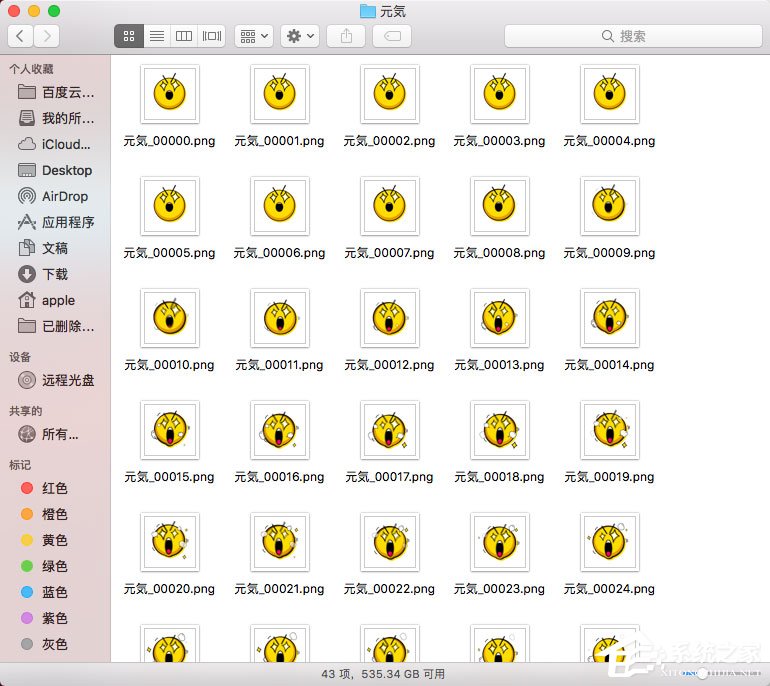Select the 元気_00011.png thumbnail
Image resolution: width=770 pixels, height=686 pixels.
(x=280, y=318)
